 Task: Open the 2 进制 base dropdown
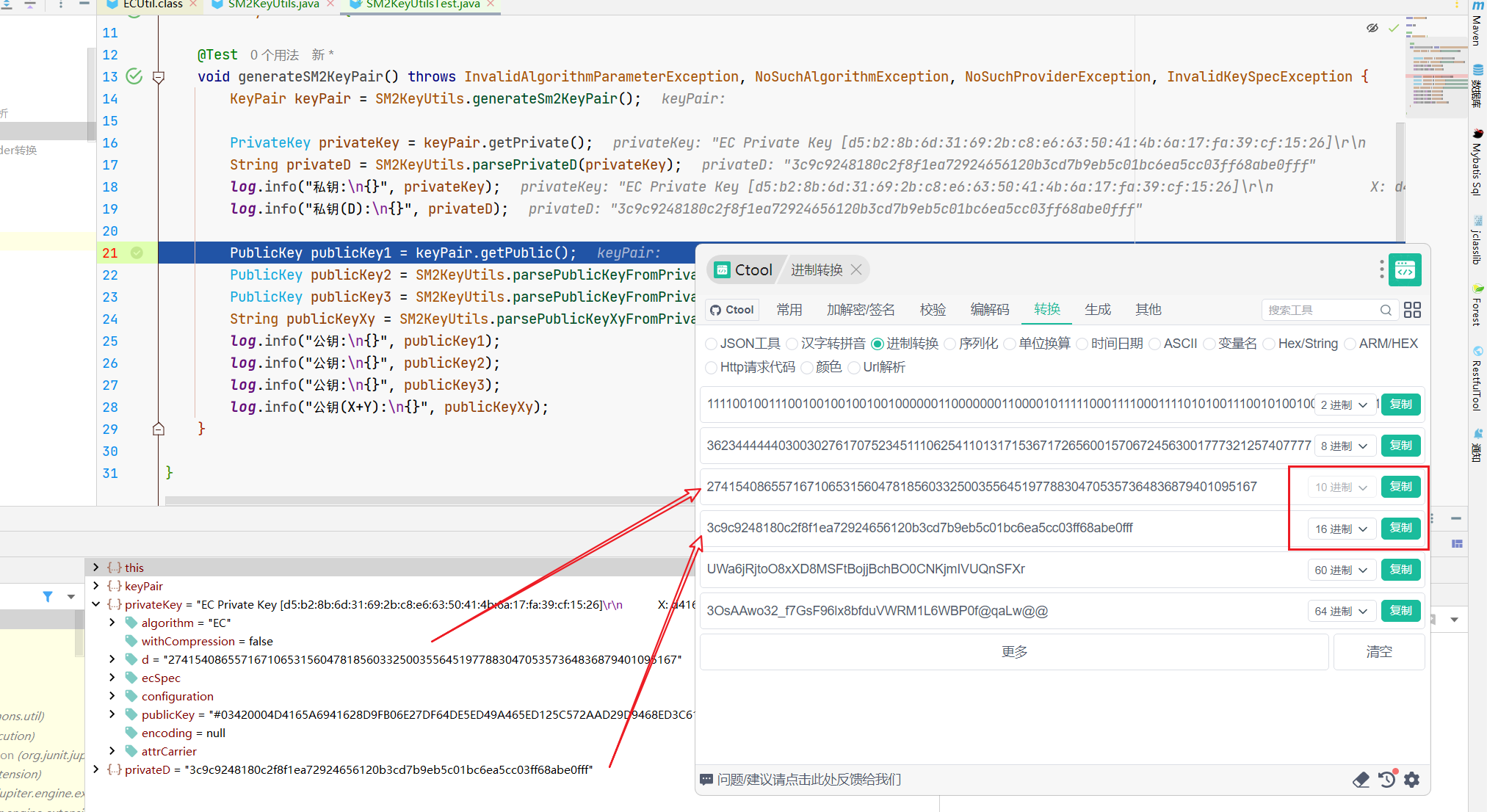(1345, 405)
